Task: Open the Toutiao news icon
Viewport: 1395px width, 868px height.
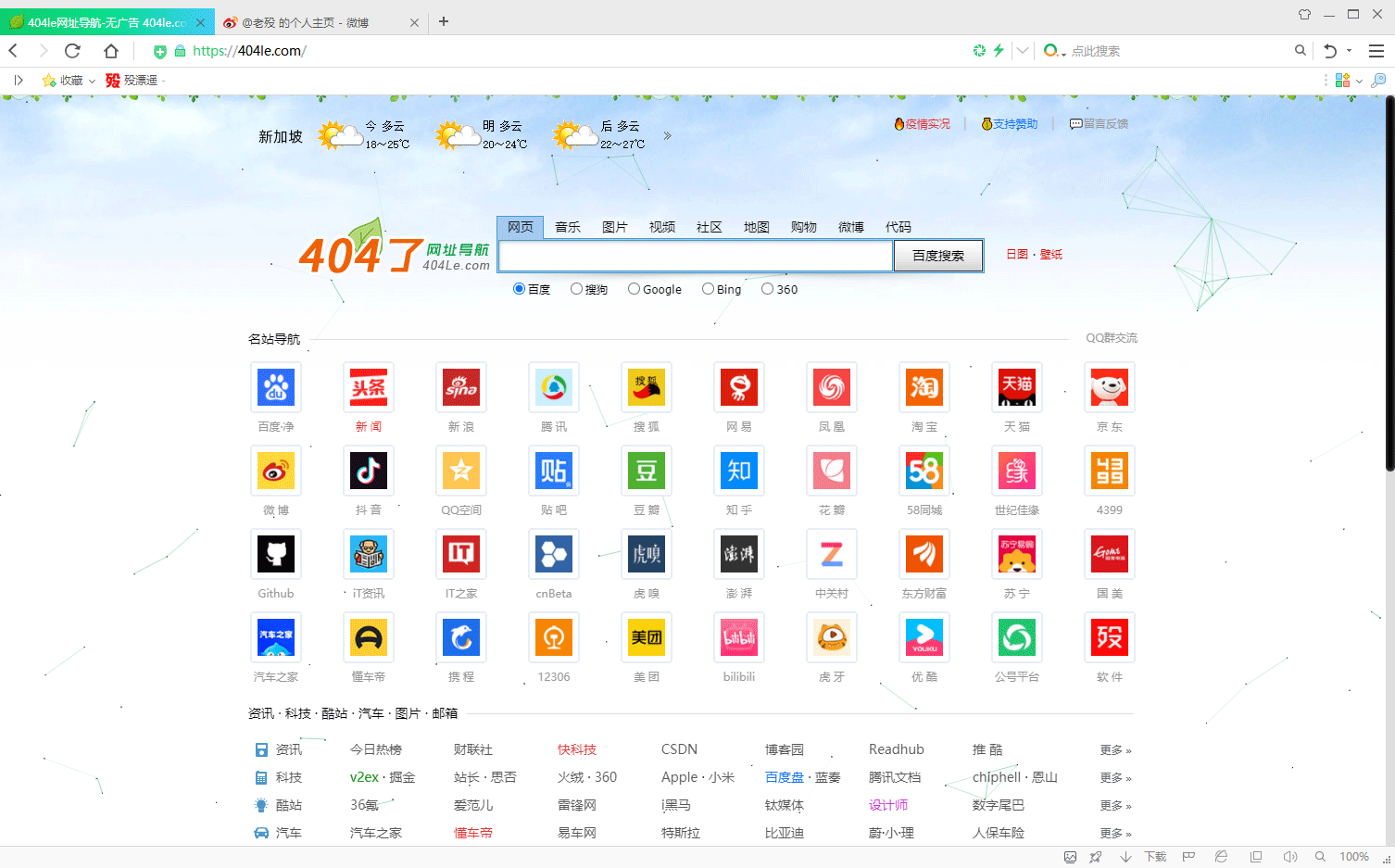Action: 369,387
